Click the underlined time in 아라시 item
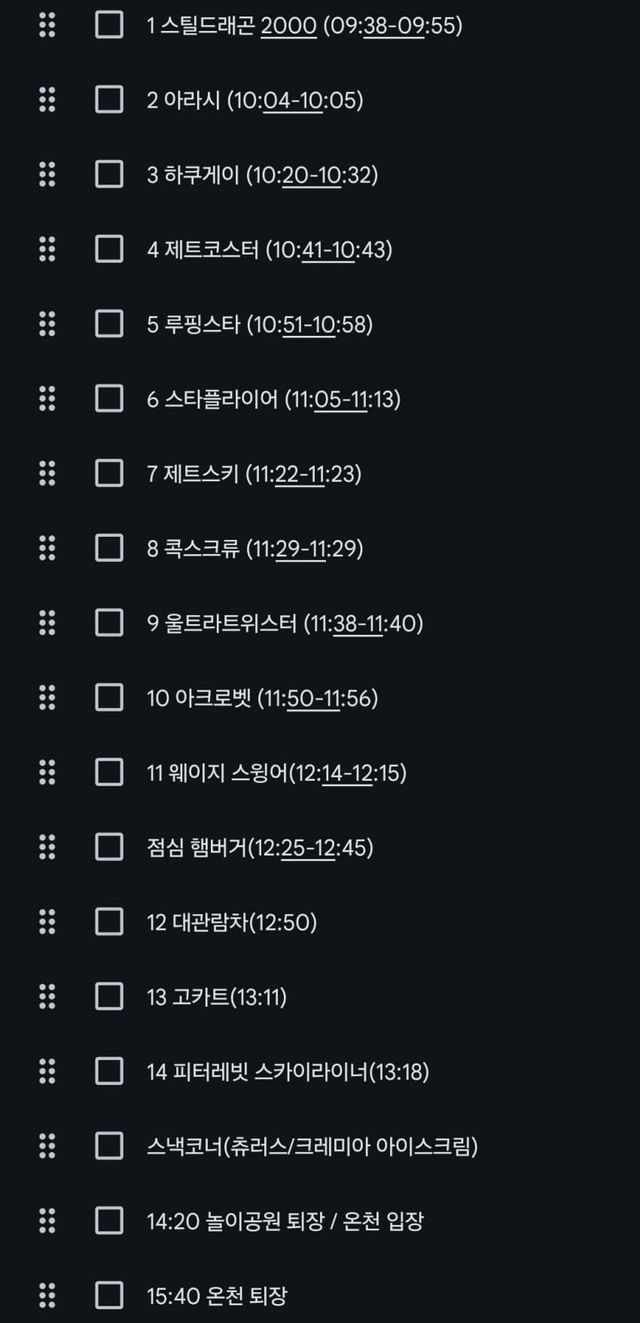Screen dimensions: 640x1323 click(x=293, y=101)
